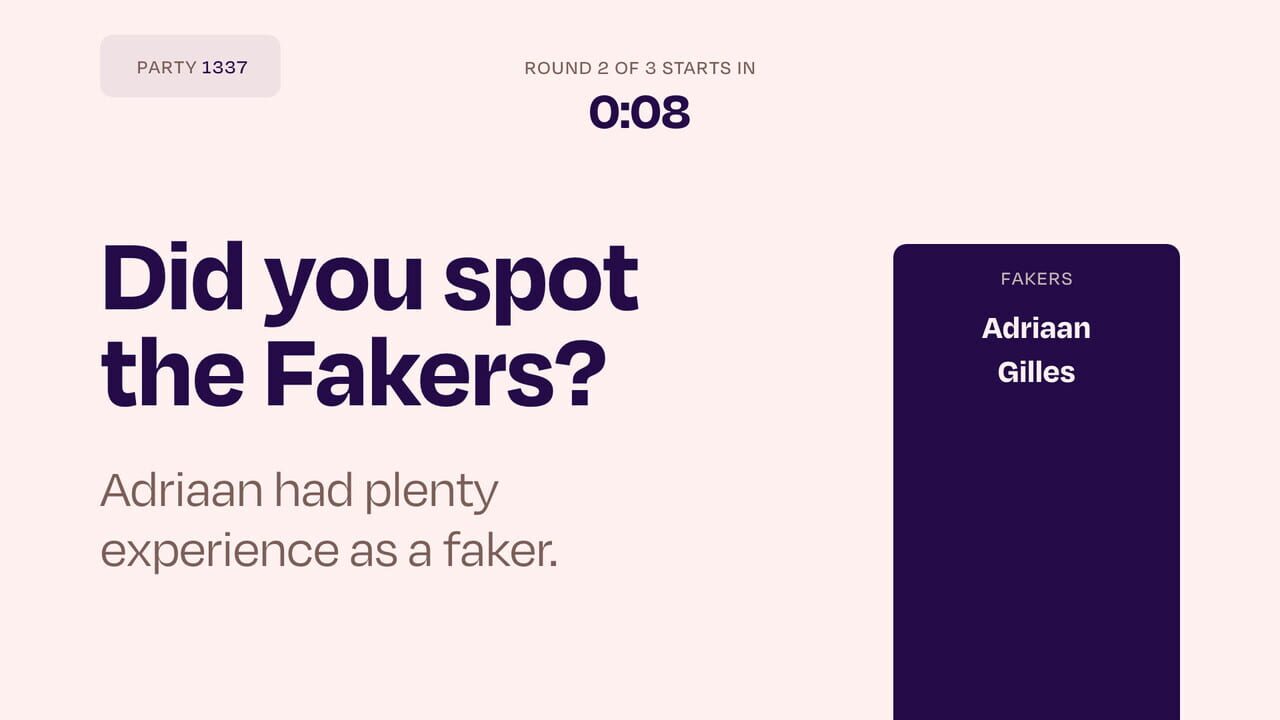
Task: Click the words 'STARTS IN' above timer
Action: point(708,68)
